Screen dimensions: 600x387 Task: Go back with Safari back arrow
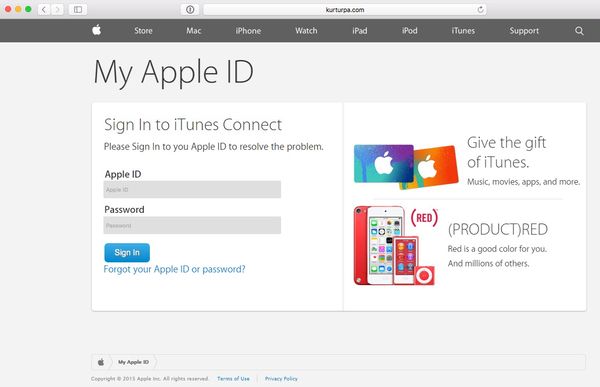[44, 10]
